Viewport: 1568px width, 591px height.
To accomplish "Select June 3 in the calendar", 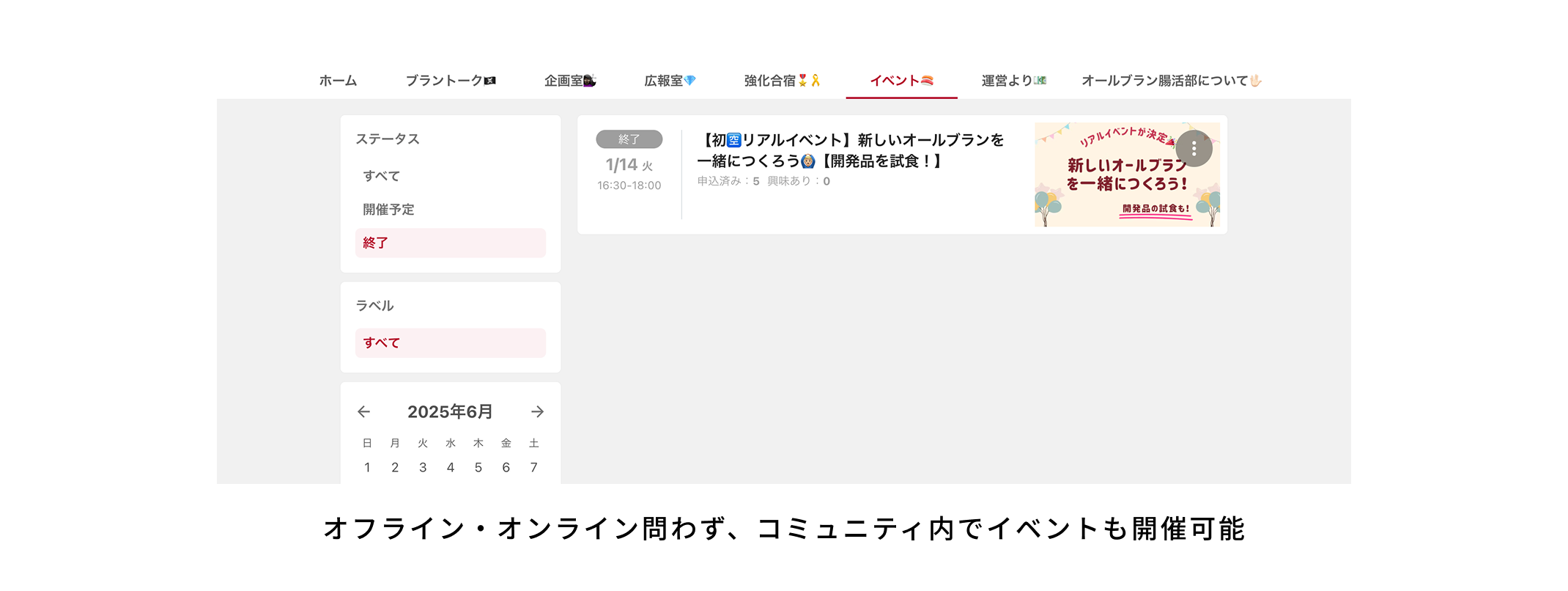I will point(423,467).
